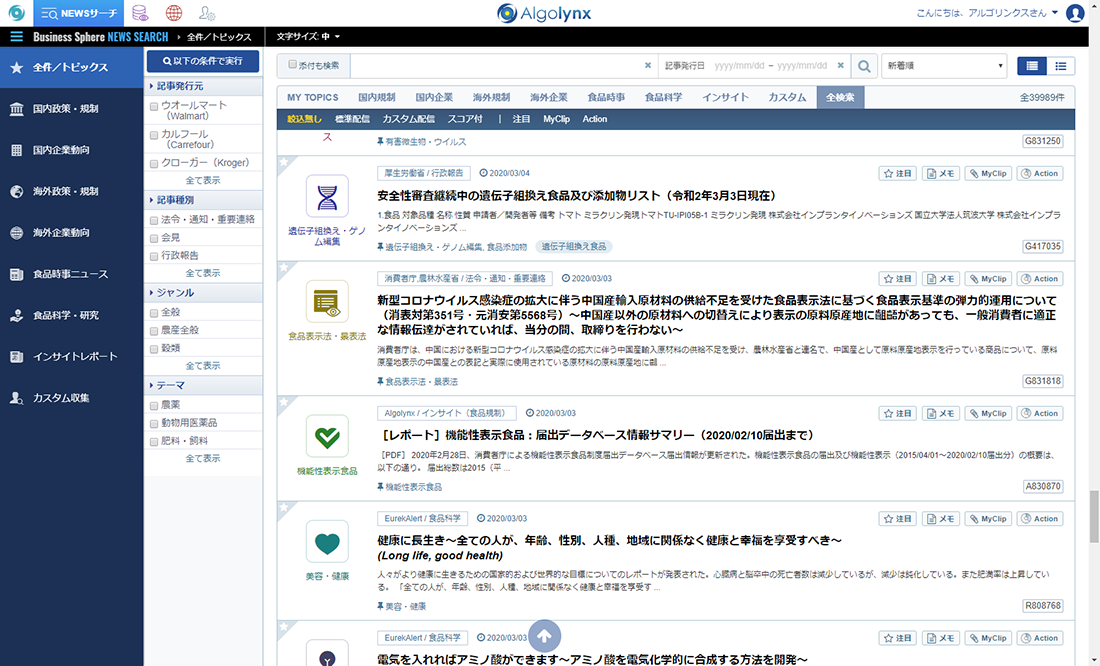Click the user profile avatar icon
The height and width of the screenshot is (666, 1100).
pyautogui.click(x=1075, y=13)
